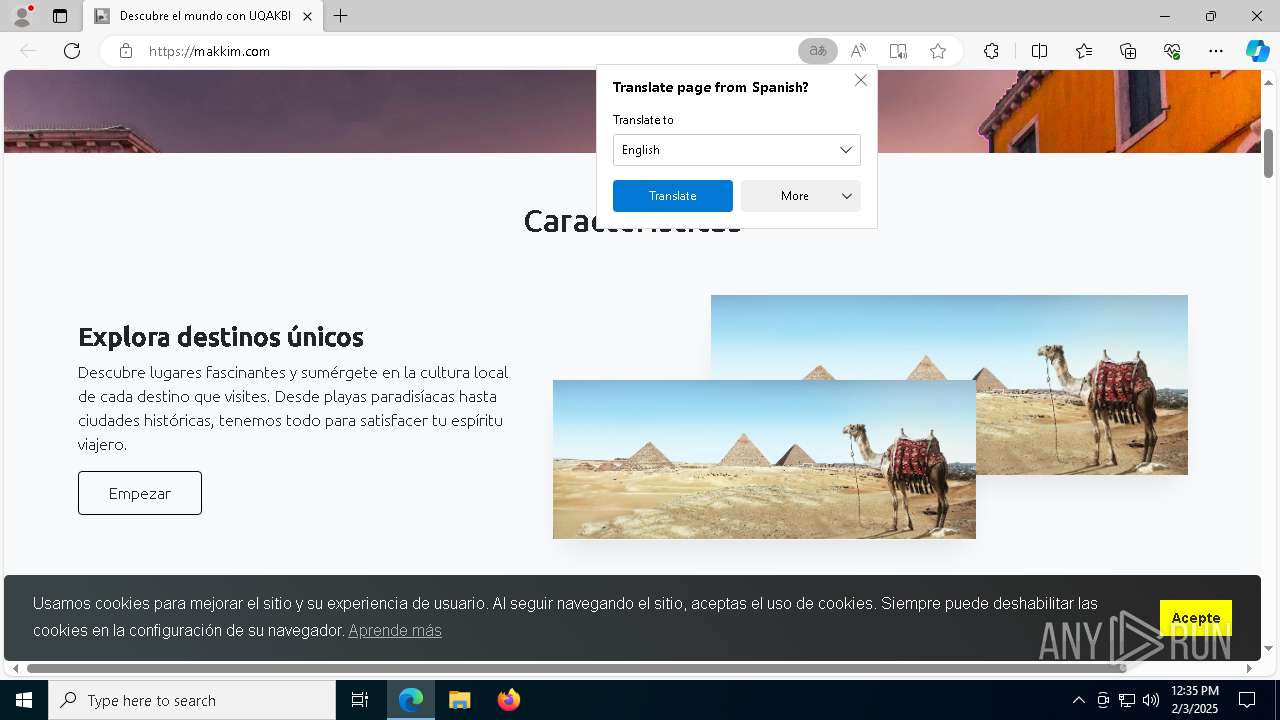
Task: Click the Empezar button
Action: pyautogui.click(x=140, y=493)
